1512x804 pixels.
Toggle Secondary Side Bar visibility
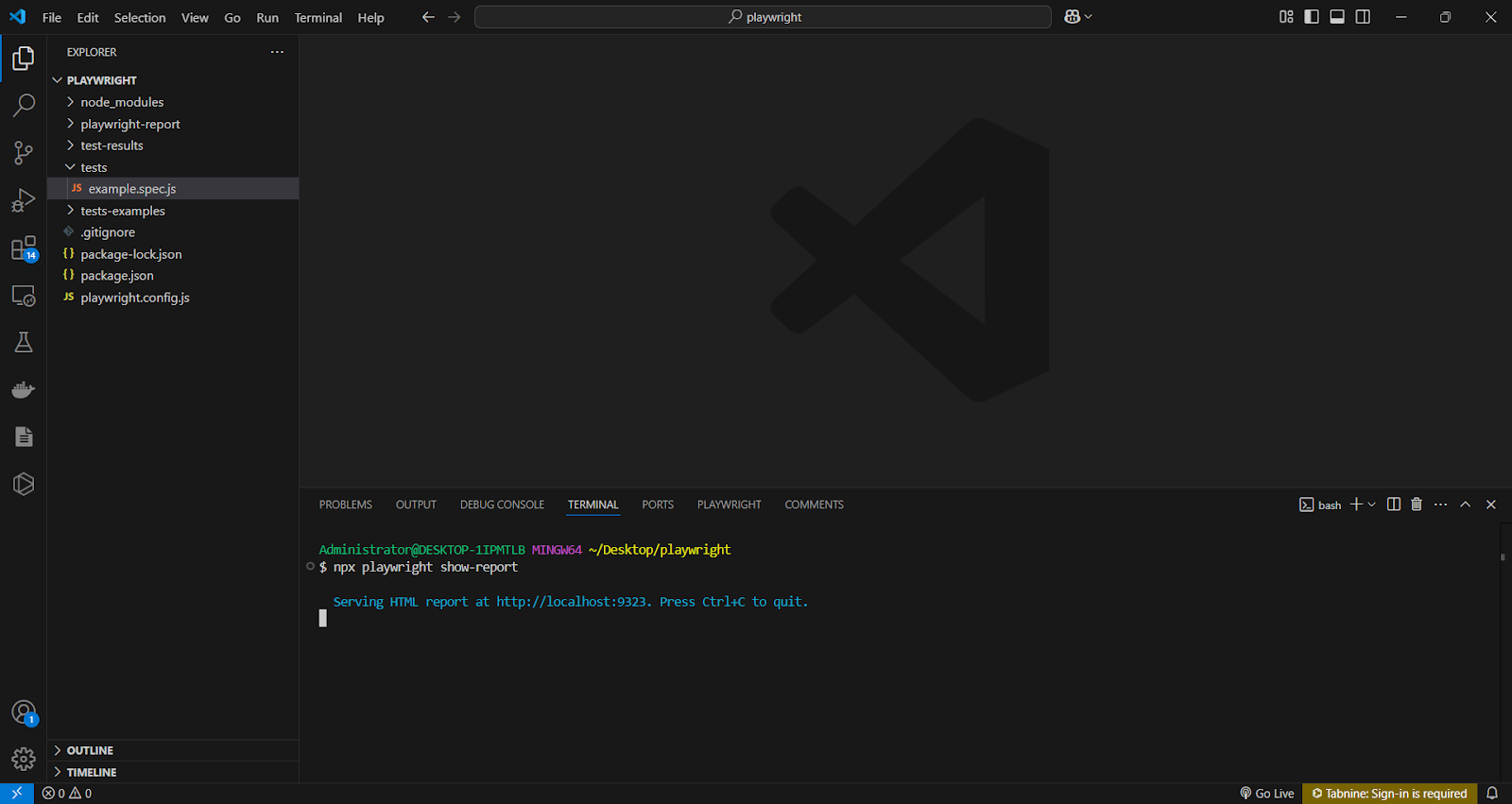(1363, 17)
